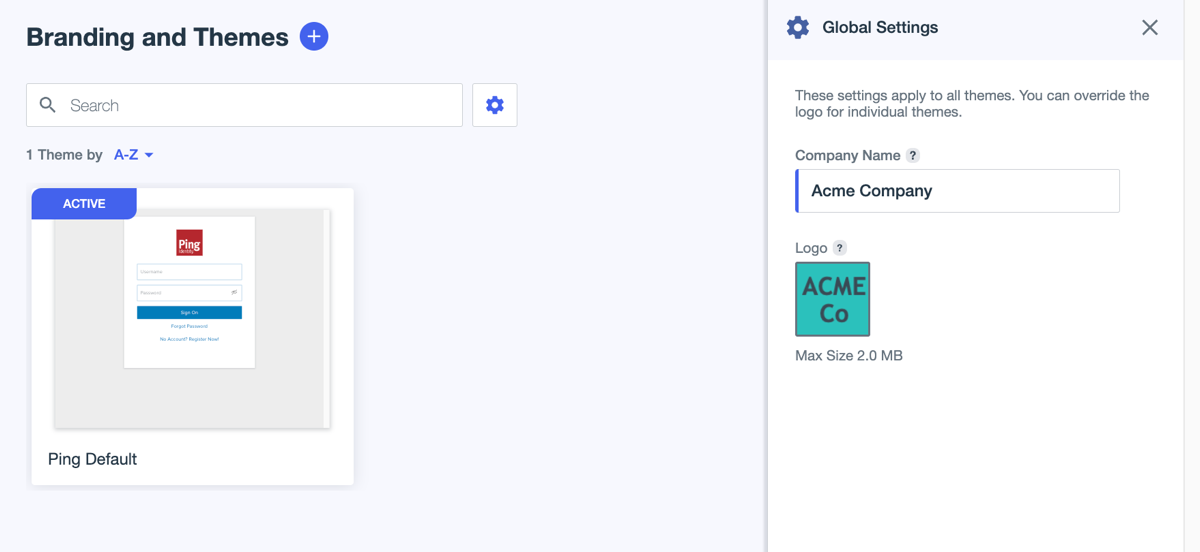Click the Username field in the theme preview
The image size is (1200, 552).
click(x=189, y=271)
